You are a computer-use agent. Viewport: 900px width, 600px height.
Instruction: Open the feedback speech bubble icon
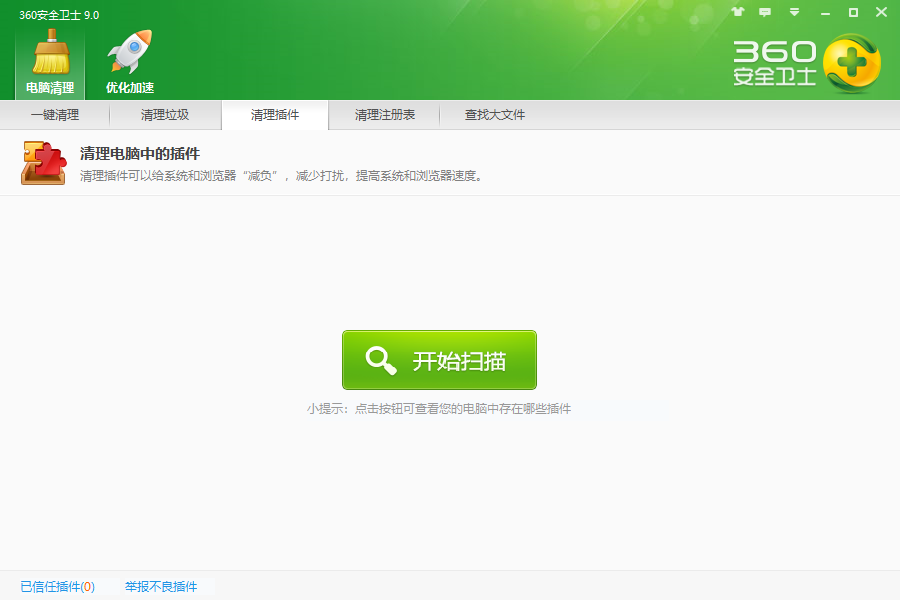765,11
